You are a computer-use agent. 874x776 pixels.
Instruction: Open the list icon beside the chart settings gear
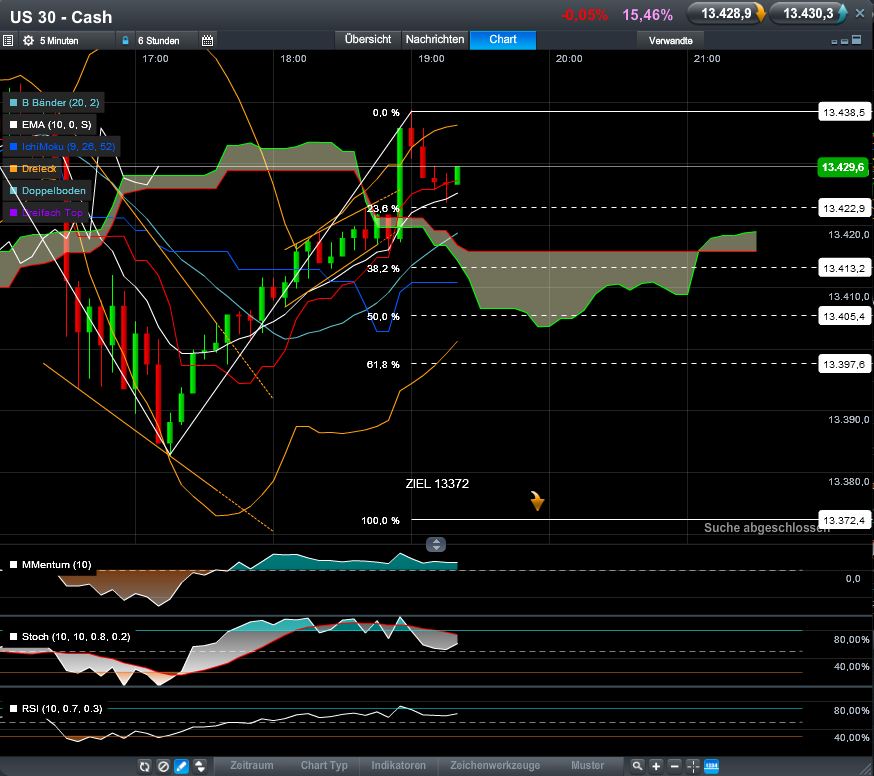(x=8, y=41)
